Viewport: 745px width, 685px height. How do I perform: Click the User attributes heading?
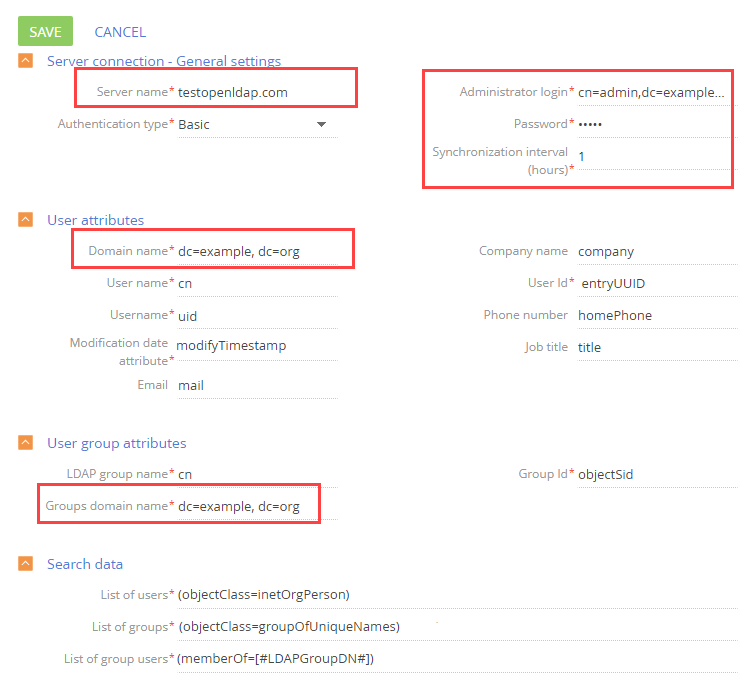(x=96, y=220)
